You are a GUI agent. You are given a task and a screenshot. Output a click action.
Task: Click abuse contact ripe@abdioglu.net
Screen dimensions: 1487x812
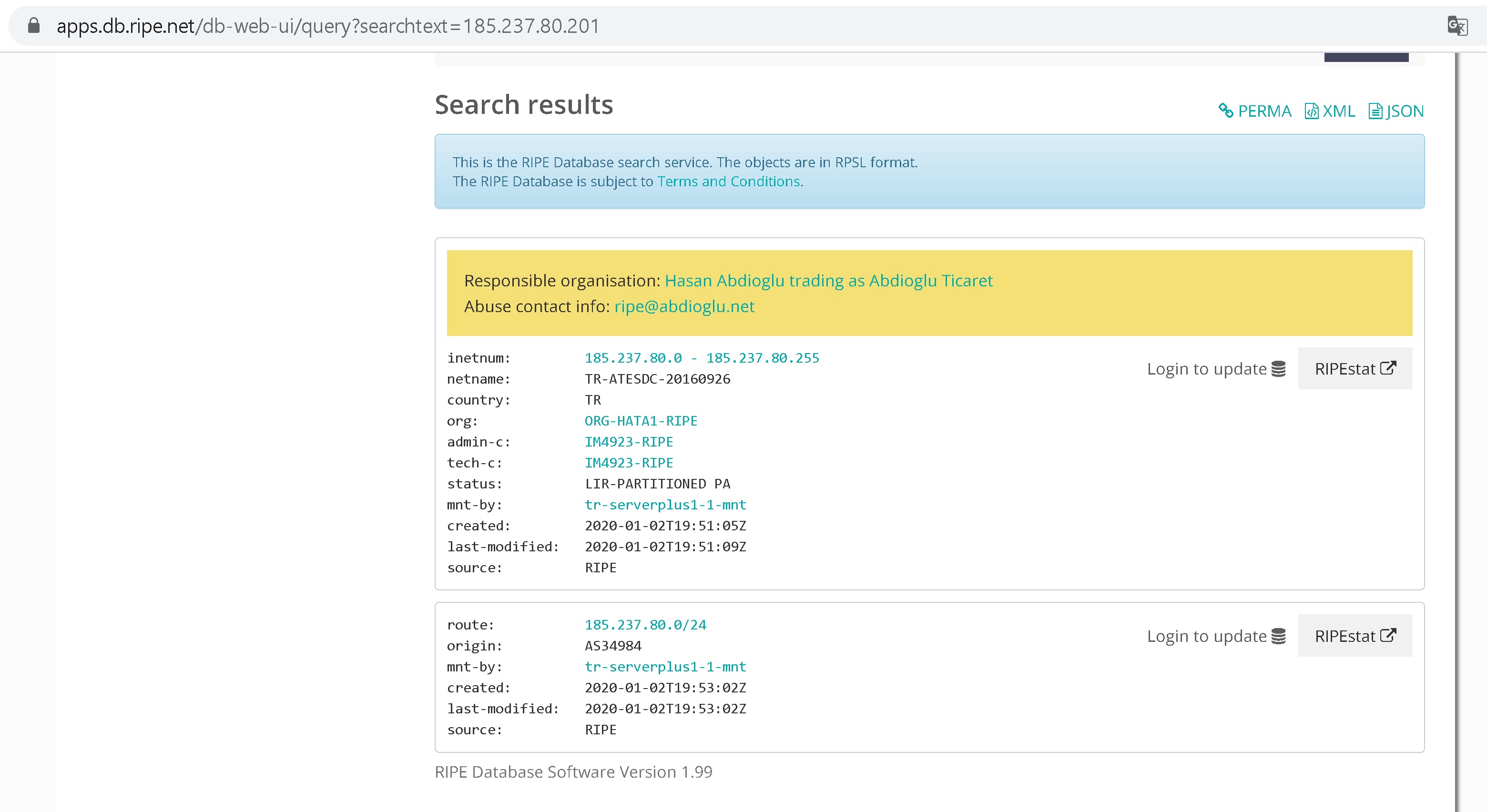(684, 306)
